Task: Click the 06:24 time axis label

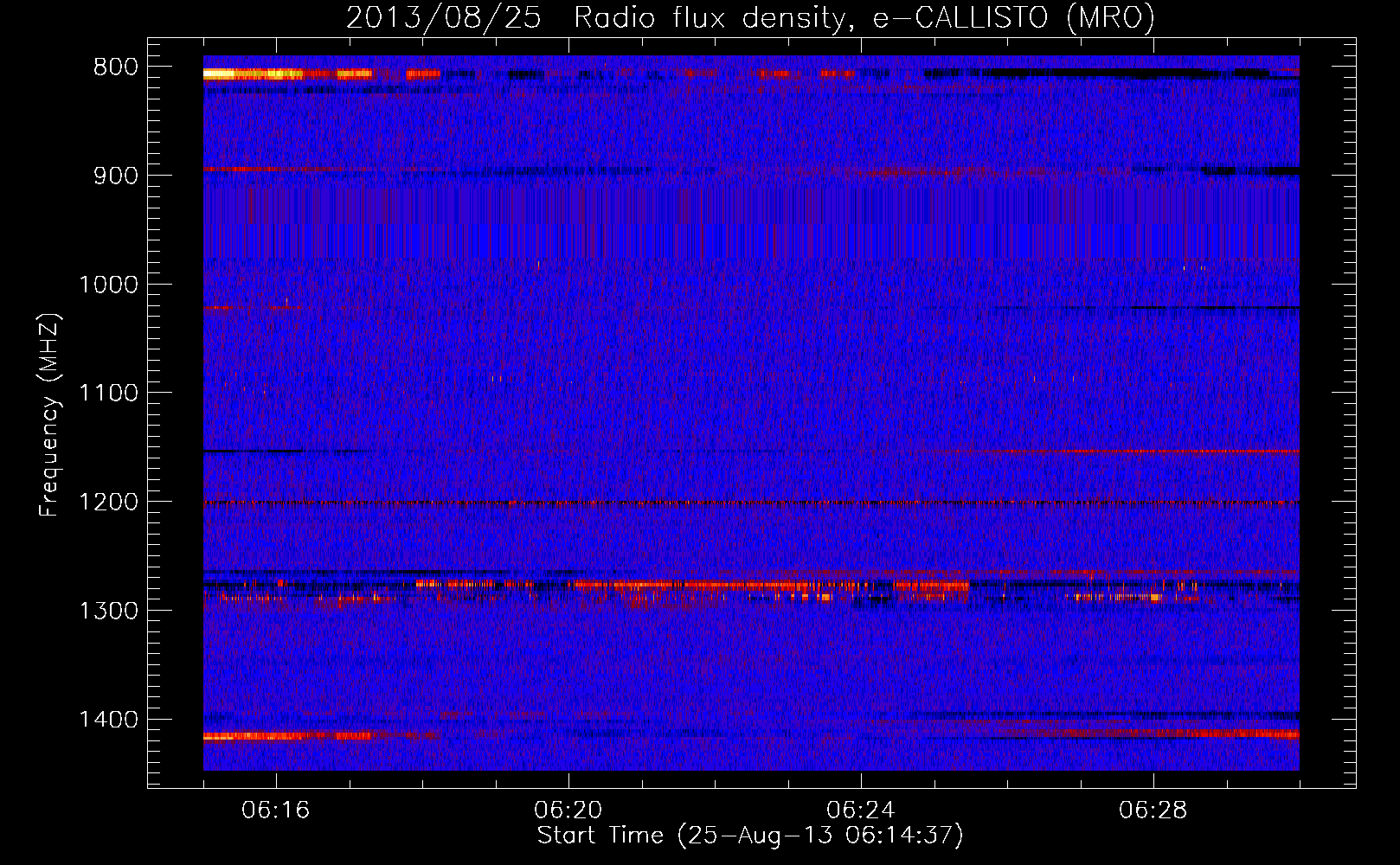Action: [x=861, y=811]
